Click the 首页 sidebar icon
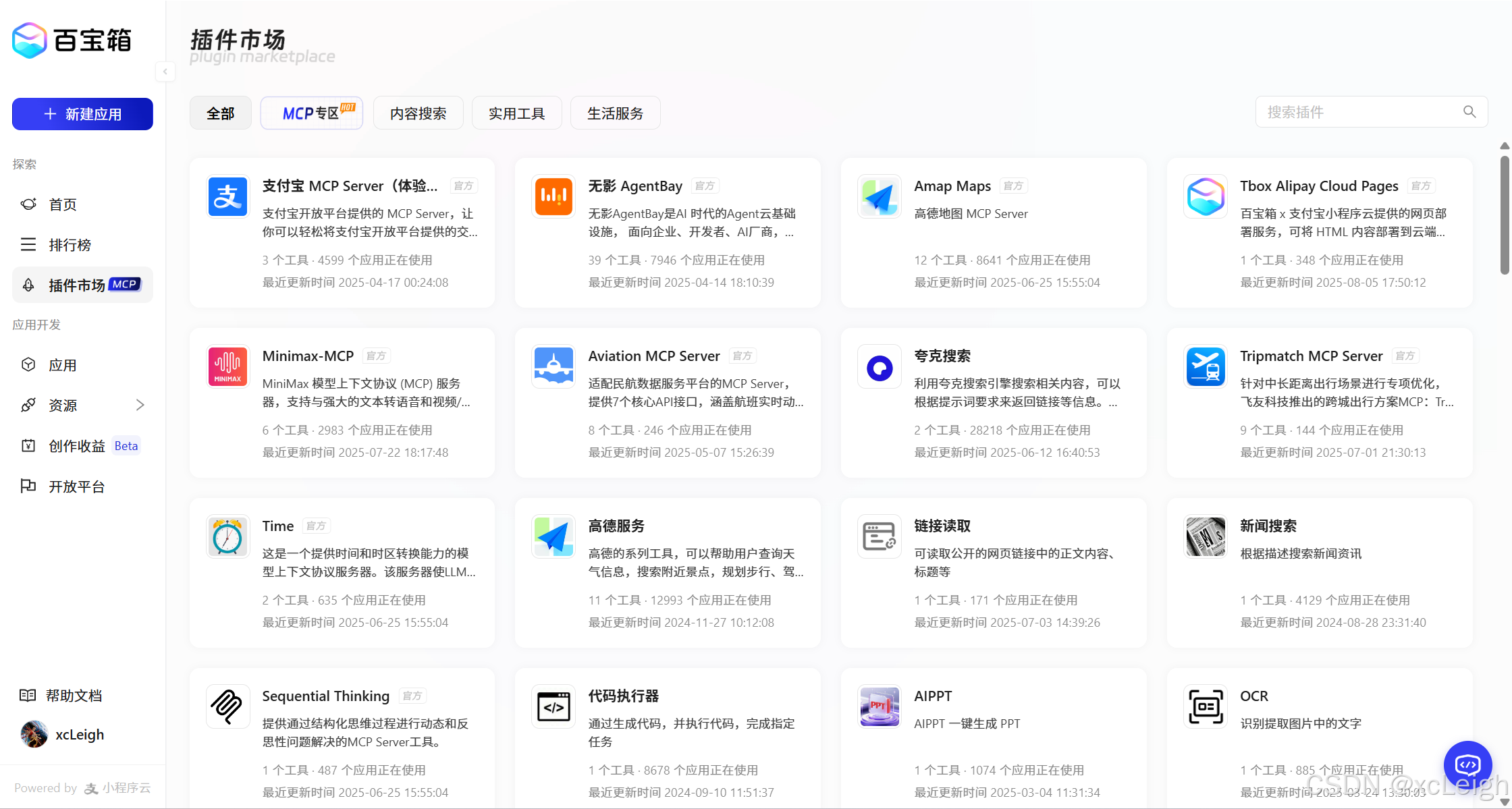The image size is (1512, 809). click(x=28, y=204)
